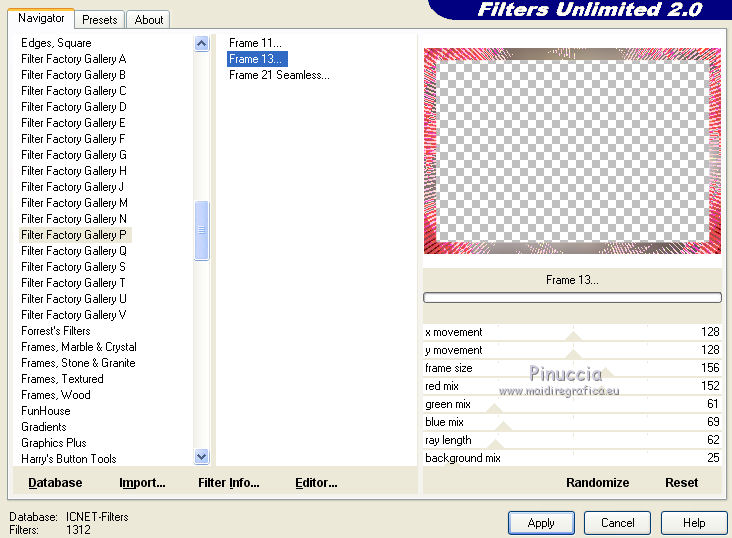
Task: Open the About tab
Action: [148, 20]
